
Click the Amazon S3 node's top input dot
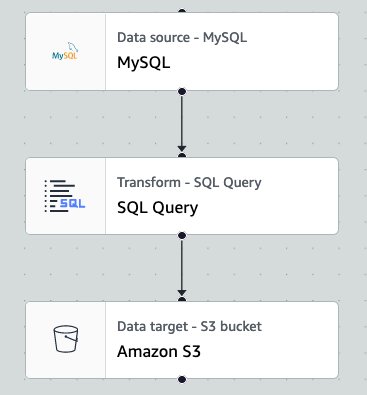coord(182,299)
